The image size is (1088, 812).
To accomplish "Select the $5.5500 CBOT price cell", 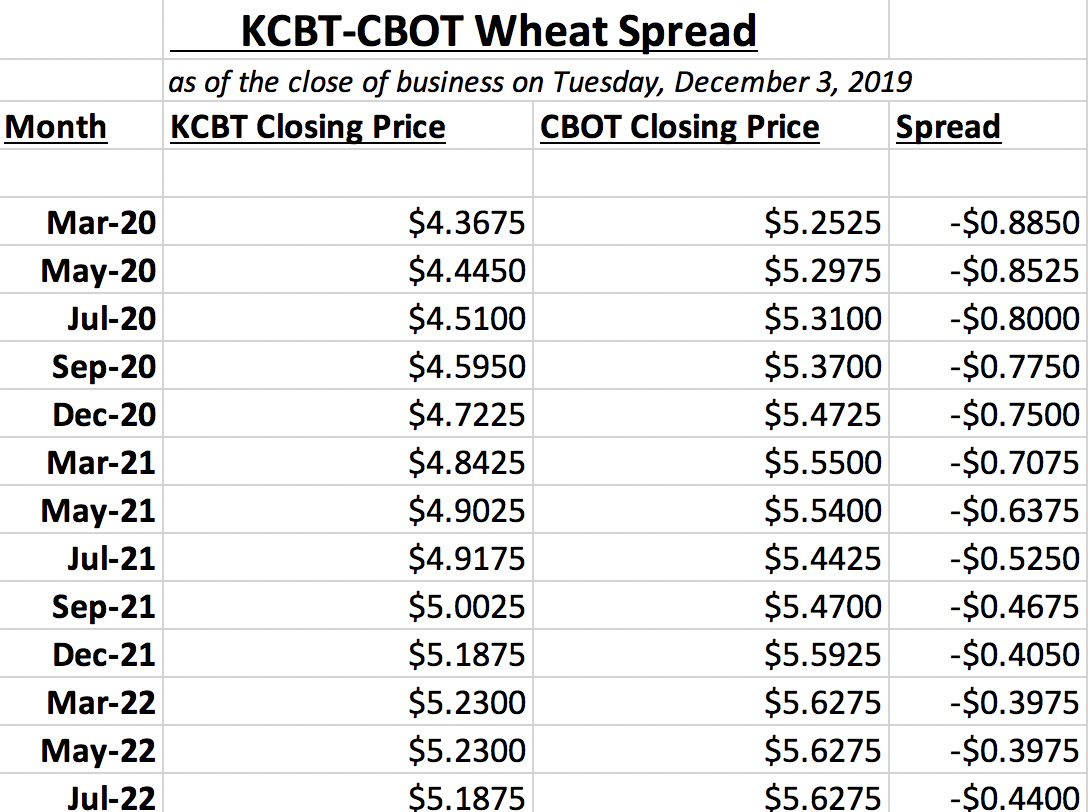I will [x=711, y=462].
